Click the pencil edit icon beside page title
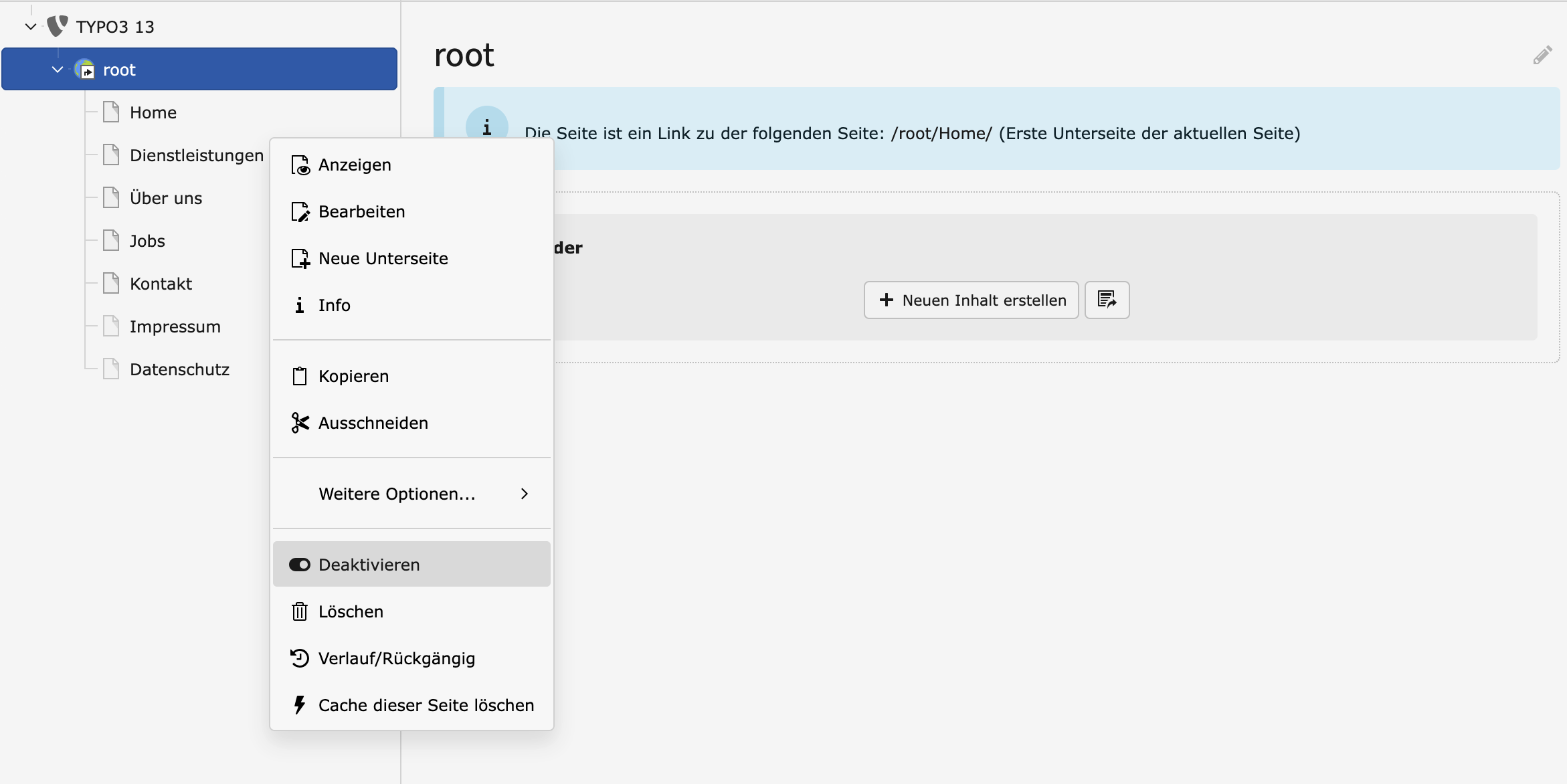The image size is (1567, 784). click(x=1542, y=56)
